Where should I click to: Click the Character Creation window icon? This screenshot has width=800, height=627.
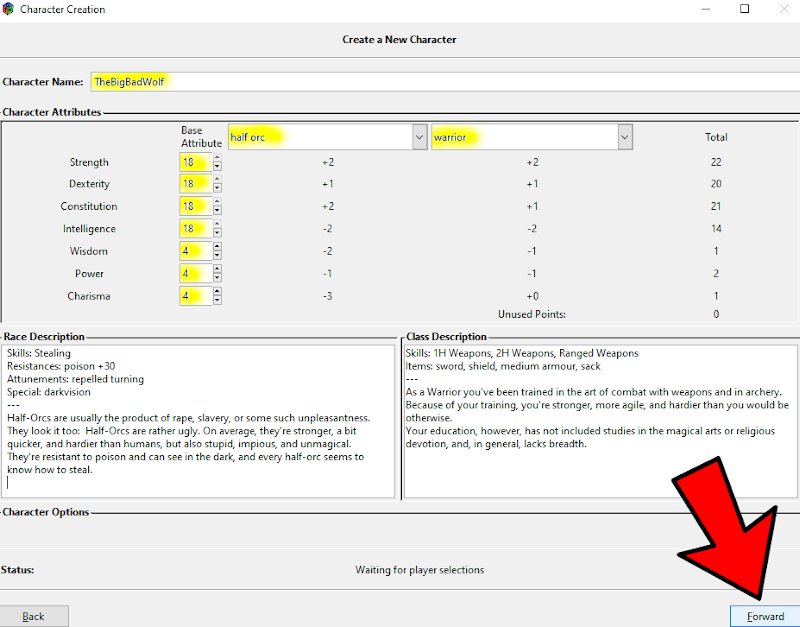(9, 9)
